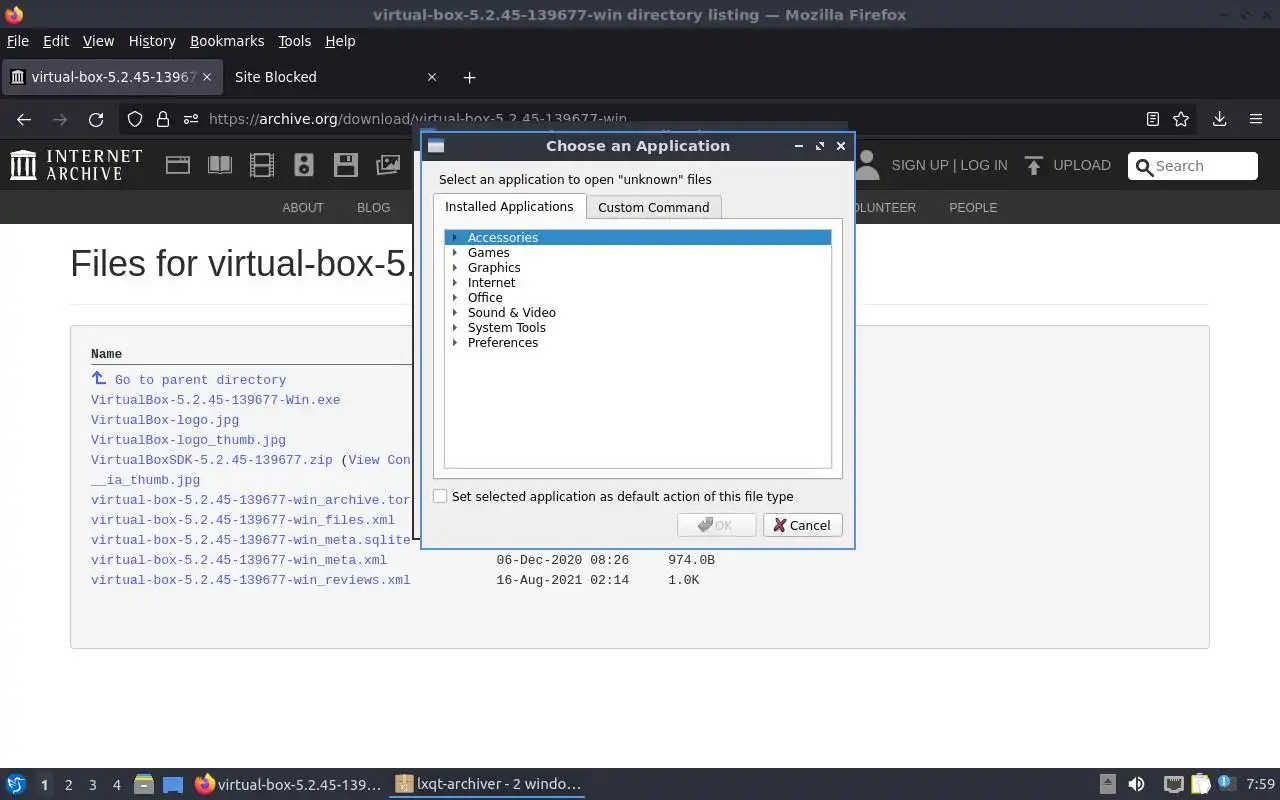Click the show desktop icon in taskbar

(173, 784)
